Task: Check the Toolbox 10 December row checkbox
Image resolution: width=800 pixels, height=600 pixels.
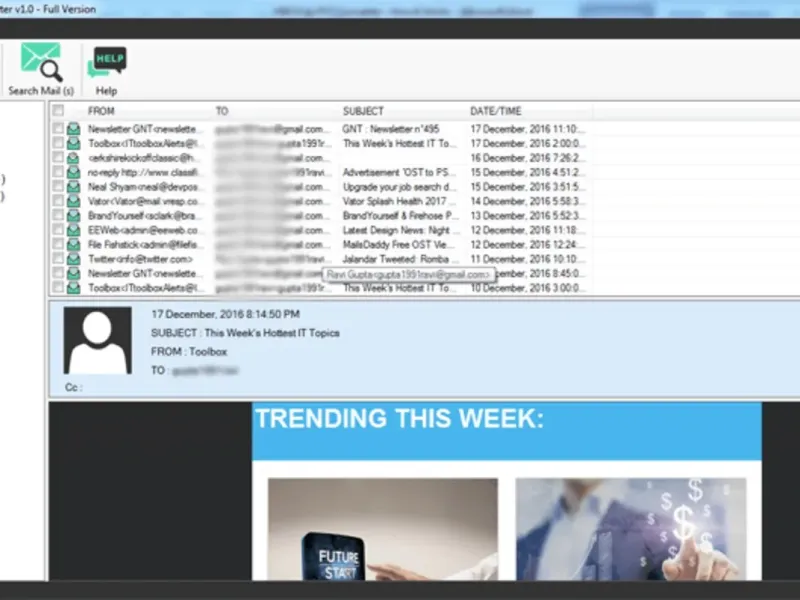Action: pos(58,287)
